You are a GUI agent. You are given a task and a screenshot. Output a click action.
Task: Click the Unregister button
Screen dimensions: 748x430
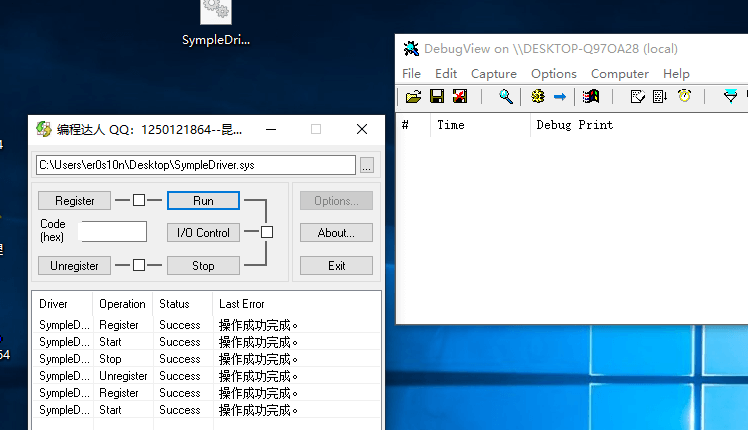[74, 266]
